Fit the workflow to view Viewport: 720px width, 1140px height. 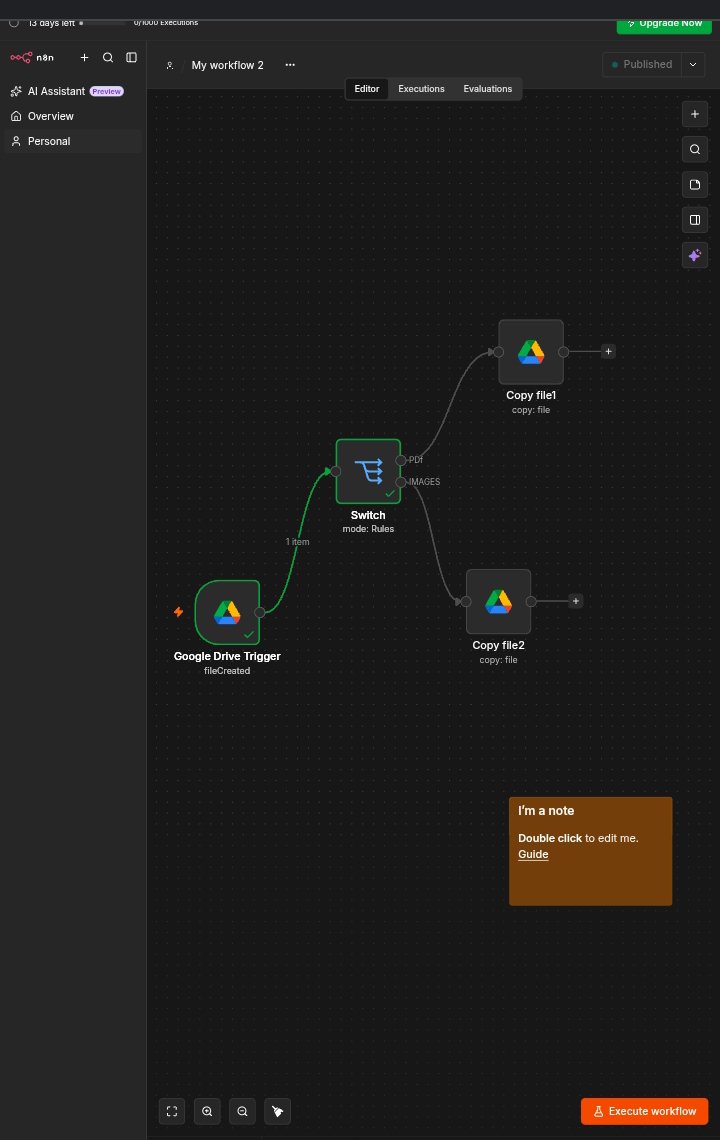coord(172,1111)
